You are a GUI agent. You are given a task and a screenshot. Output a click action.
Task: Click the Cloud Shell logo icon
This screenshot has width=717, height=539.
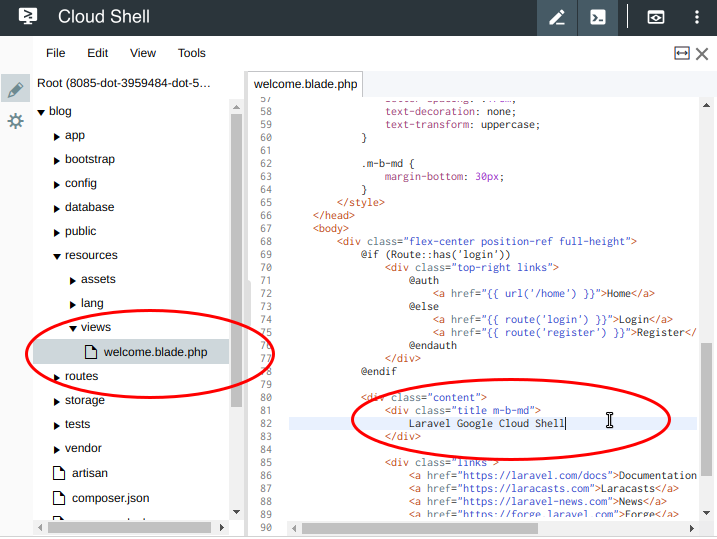tap(28, 16)
